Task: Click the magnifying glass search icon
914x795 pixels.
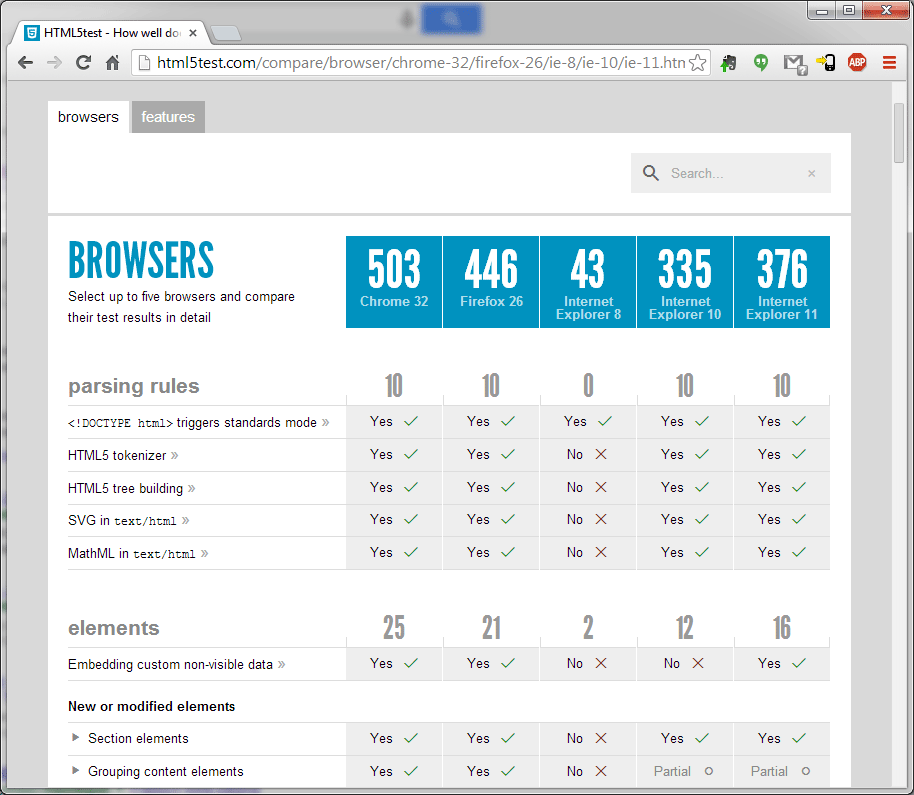Action: click(x=651, y=173)
